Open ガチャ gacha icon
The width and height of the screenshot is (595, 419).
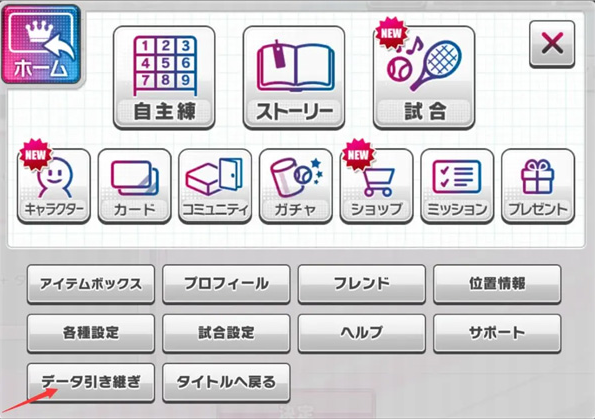coord(296,186)
